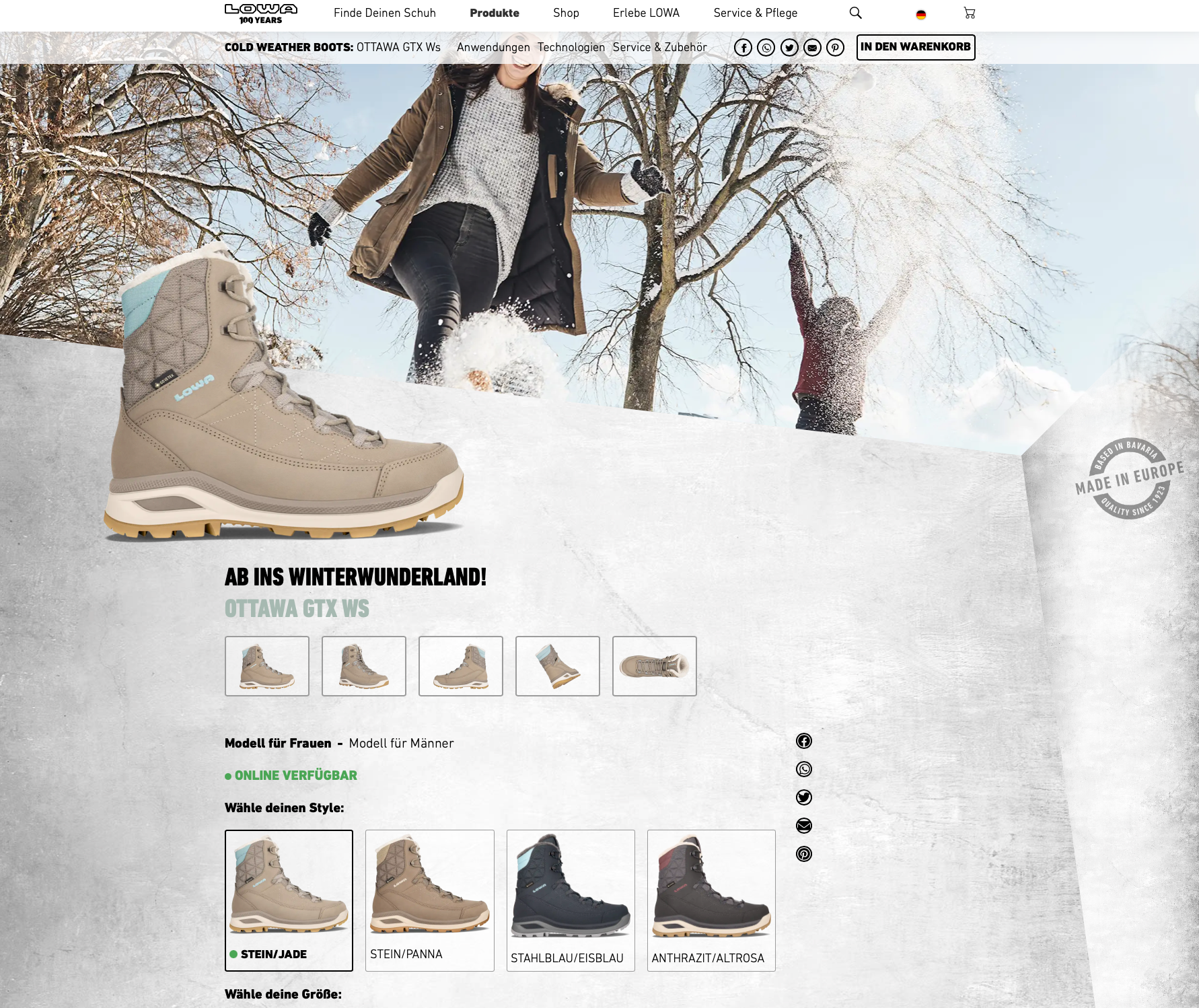Choose STEIN/PANNA color style
The width and height of the screenshot is (1199, 1008).
[430, 900]
